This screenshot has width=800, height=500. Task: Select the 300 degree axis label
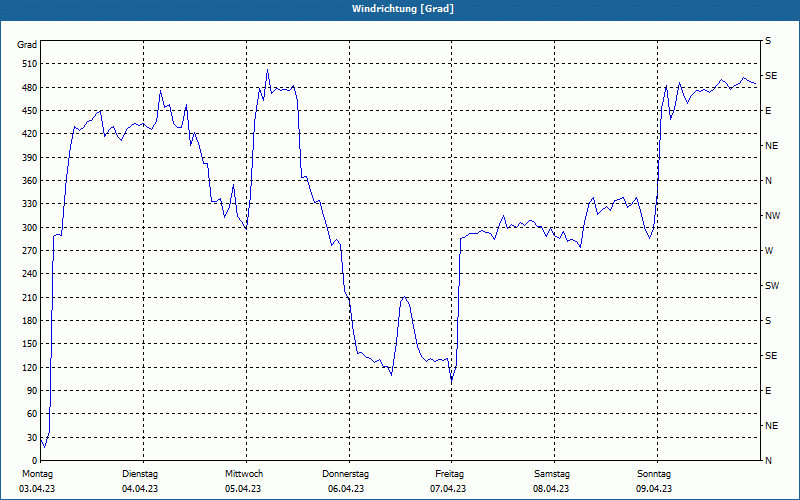pos(30,227)
